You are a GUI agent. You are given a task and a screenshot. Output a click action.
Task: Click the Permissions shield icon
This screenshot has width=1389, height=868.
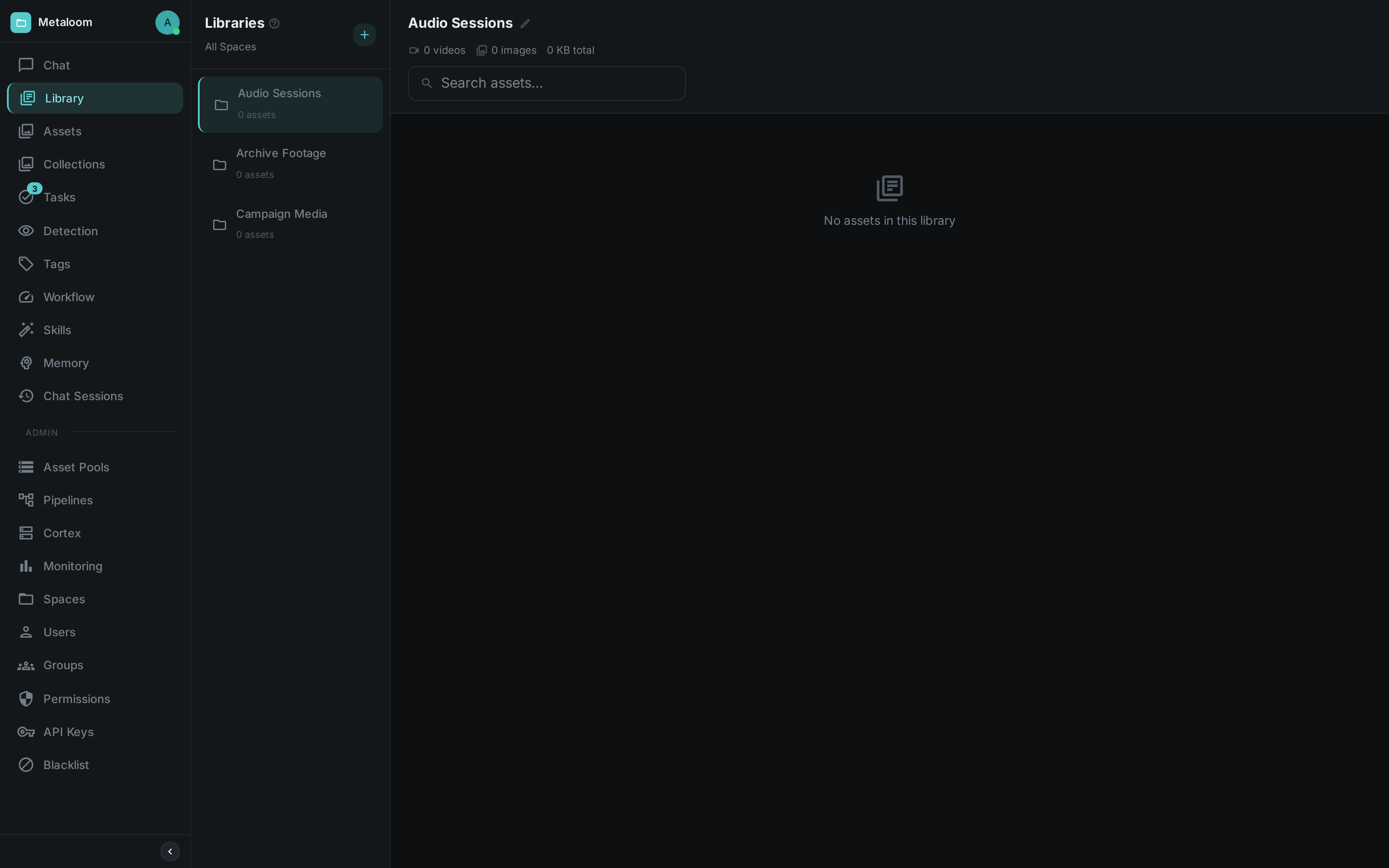click(x=26, y=699)
